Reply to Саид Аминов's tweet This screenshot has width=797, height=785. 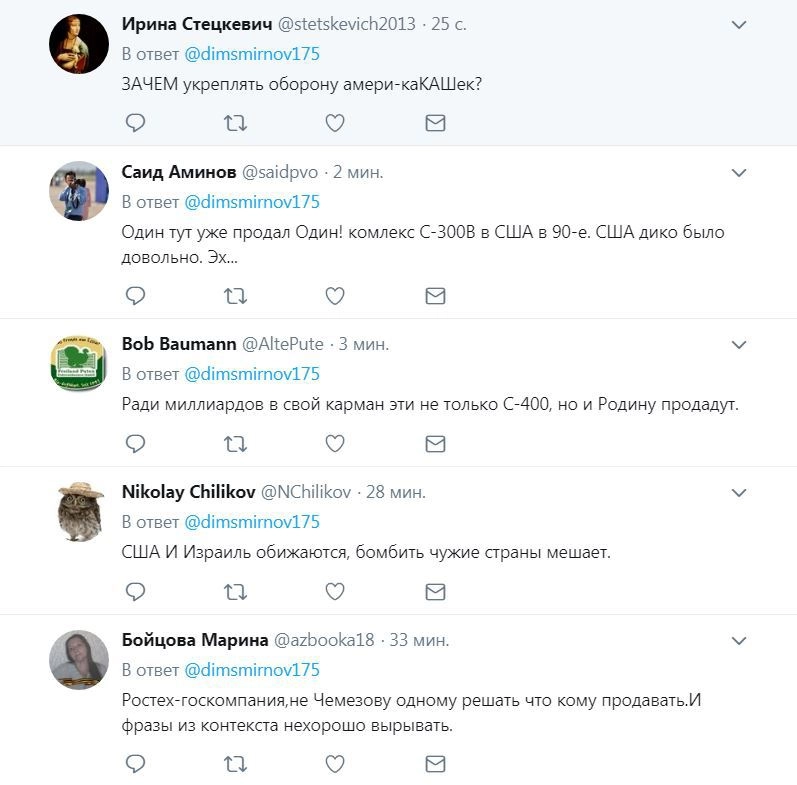pos(135,295)
